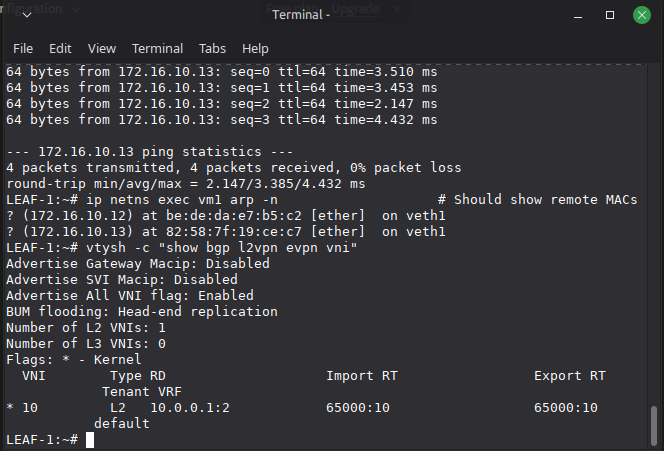Click the seq=0 ping reply line

222,72
